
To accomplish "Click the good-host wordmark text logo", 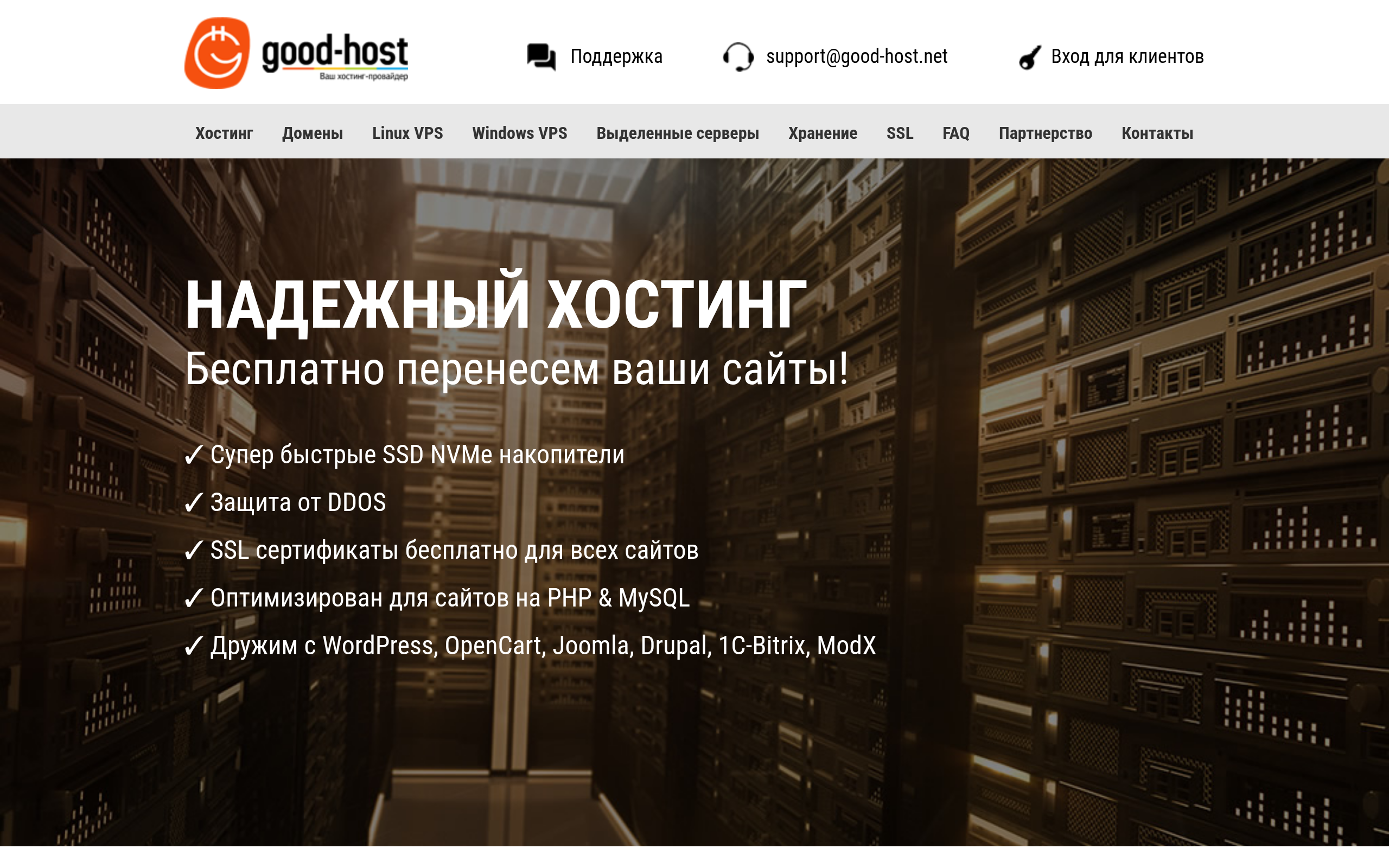I will (x=335, y=55).
